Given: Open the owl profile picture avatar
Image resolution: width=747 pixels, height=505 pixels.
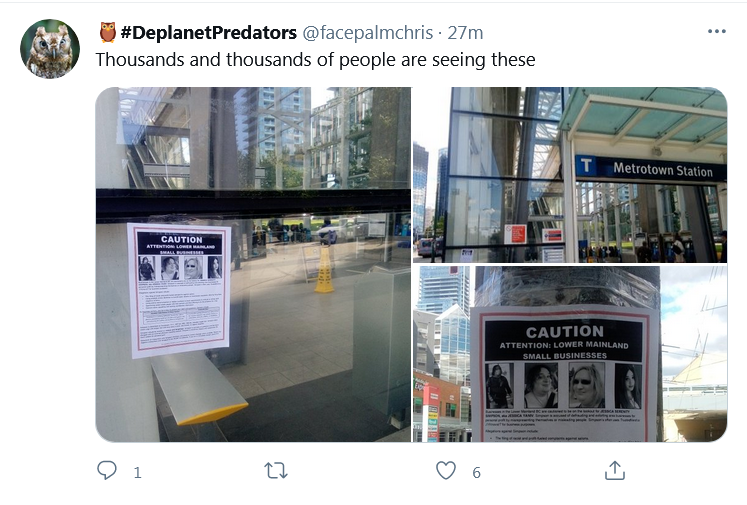Looking at the screenshot, I should tap(50, 49).
